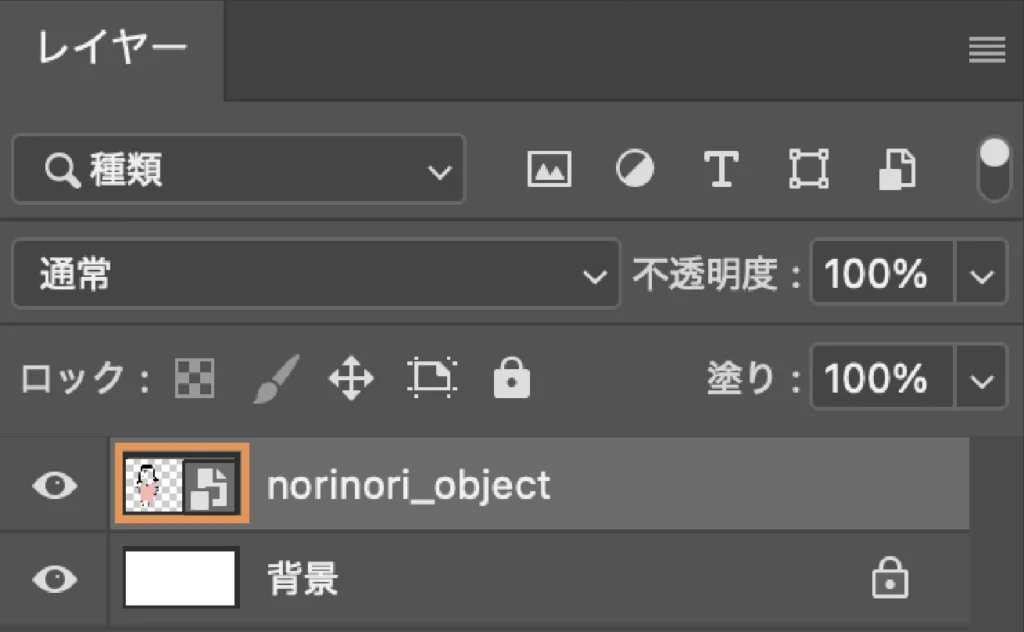Toggle layer filtering on/off switch
Image resolution: width=1024 pixels, height=632 pixels.
tap(994, 170)
